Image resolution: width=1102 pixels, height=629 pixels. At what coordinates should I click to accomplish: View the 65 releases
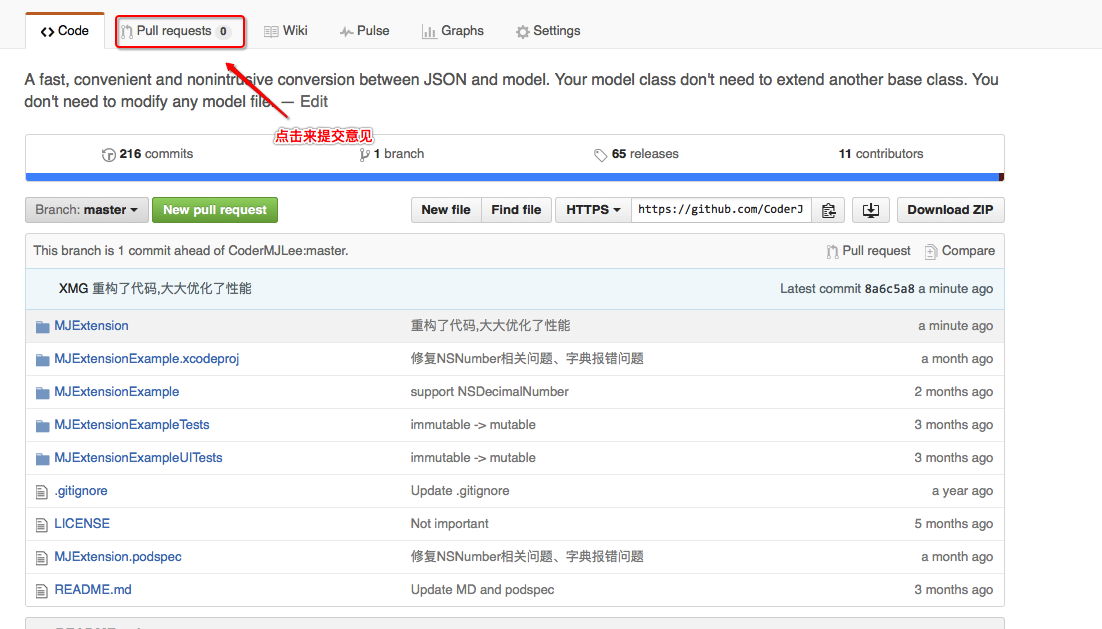pos(636,154)
